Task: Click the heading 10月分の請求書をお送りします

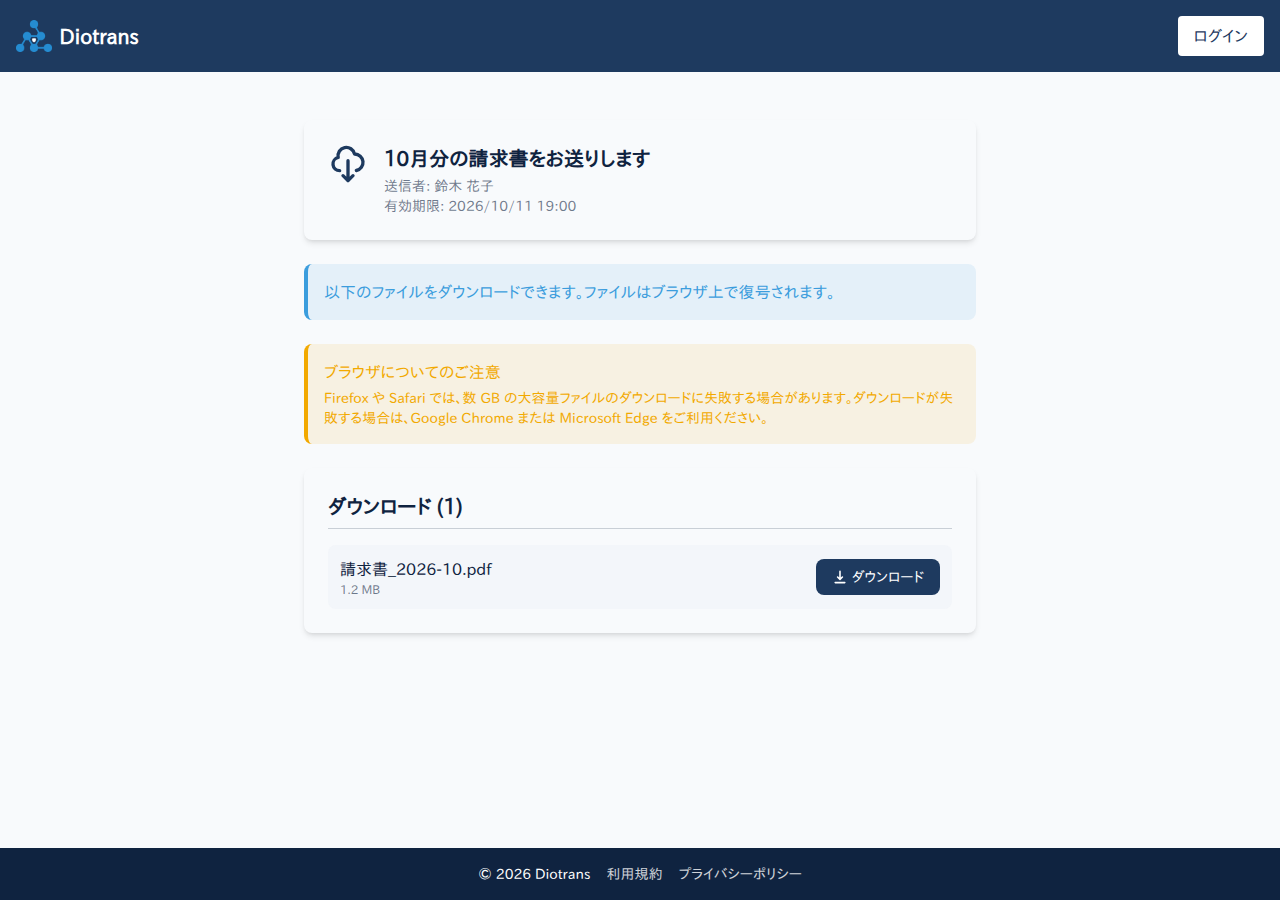Action: tap(517, 158)
